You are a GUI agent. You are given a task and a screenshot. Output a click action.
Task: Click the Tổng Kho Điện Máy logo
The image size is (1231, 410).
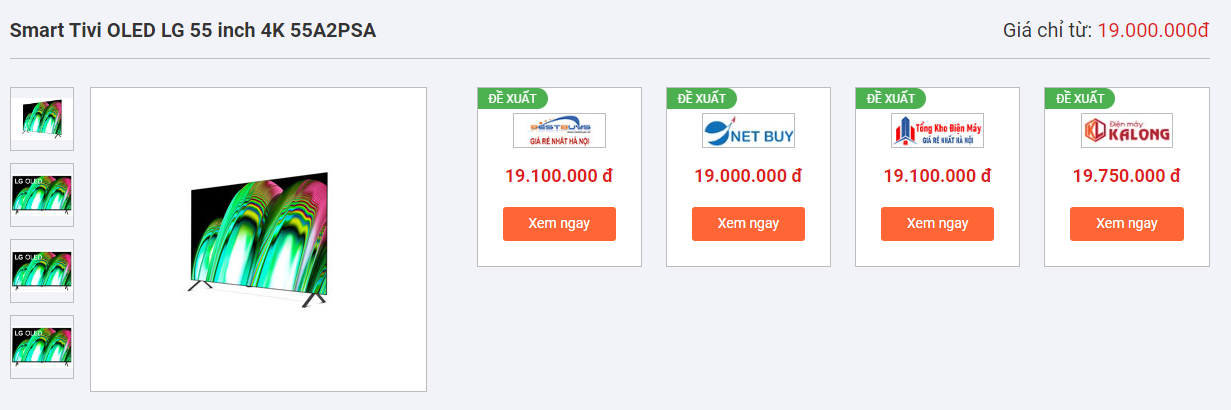pyautogui.click(x=937, y=131)
